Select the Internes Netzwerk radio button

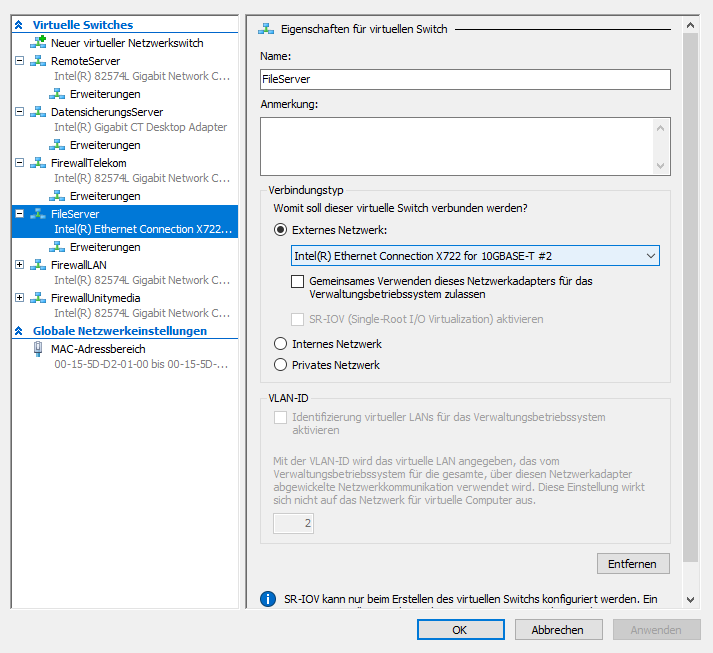[281, 344]
